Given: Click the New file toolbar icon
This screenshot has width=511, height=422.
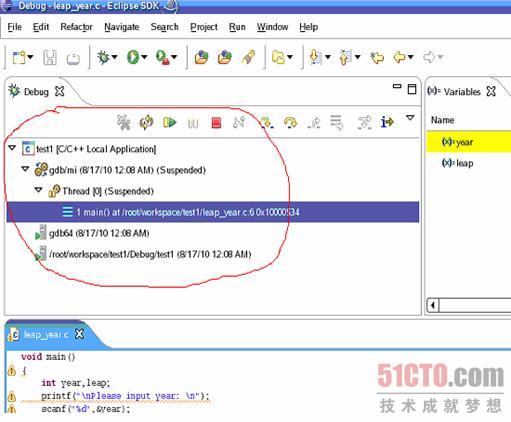Looking at the screenshot, I should pos(19,57).
